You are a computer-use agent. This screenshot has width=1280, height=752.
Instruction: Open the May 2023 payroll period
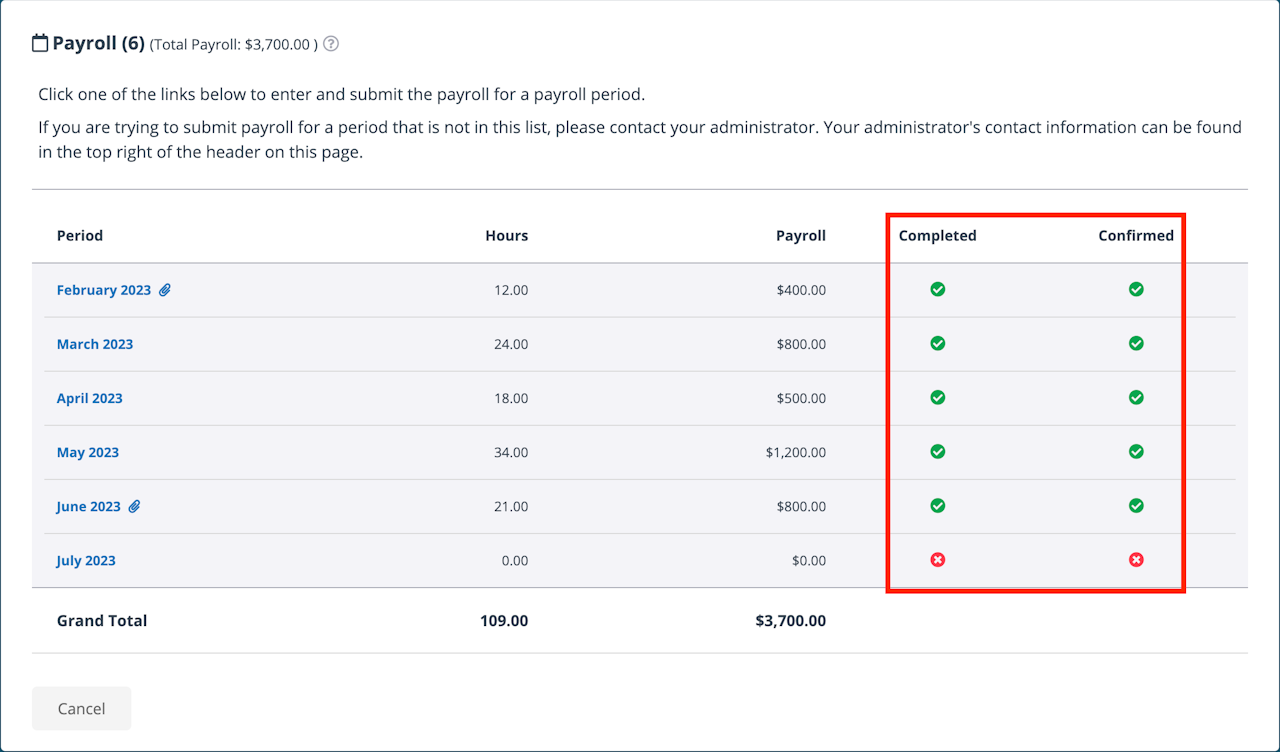coord(87,452)
